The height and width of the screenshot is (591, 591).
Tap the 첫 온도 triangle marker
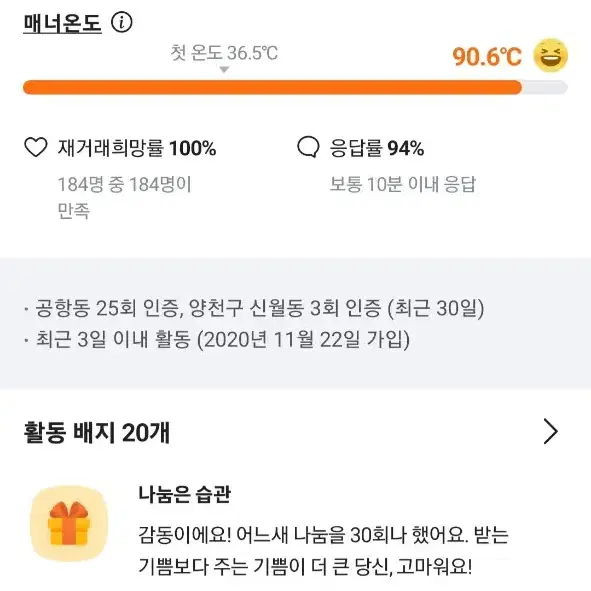click(224, 70)
